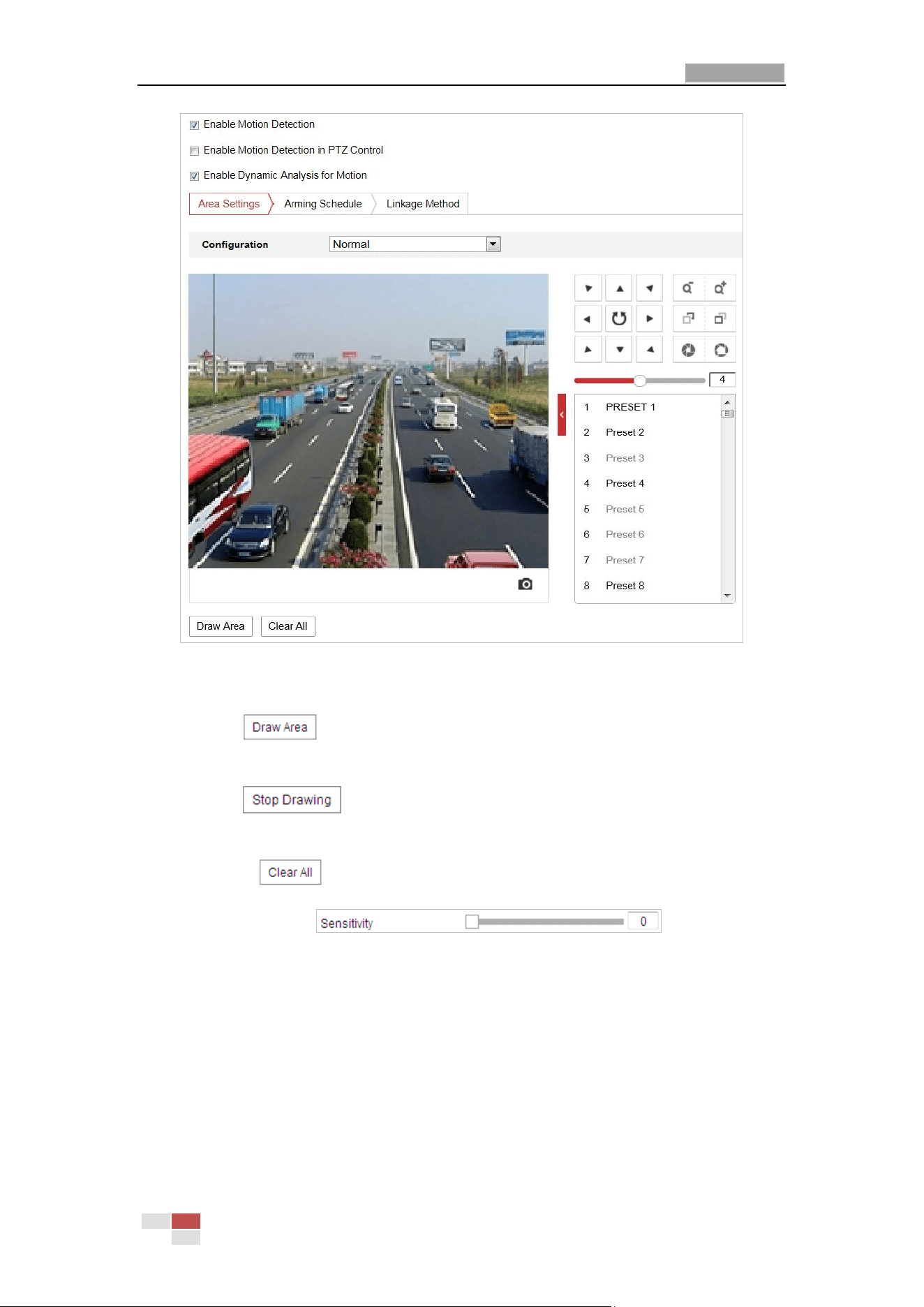Click the focus near icon

(688, 319)
